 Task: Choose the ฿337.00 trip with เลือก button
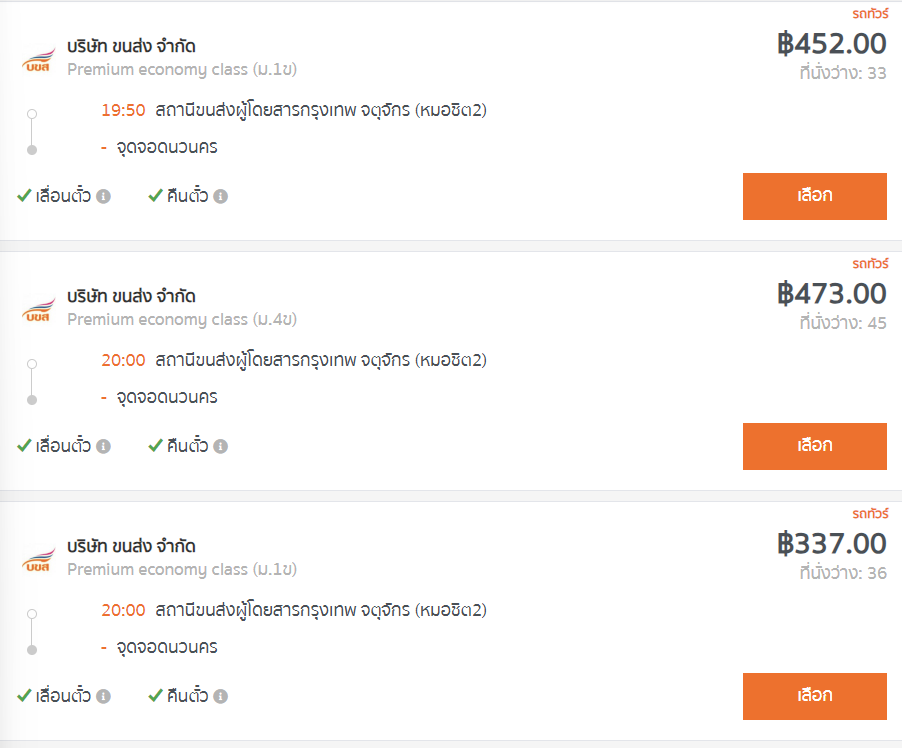tap(814, 696)
